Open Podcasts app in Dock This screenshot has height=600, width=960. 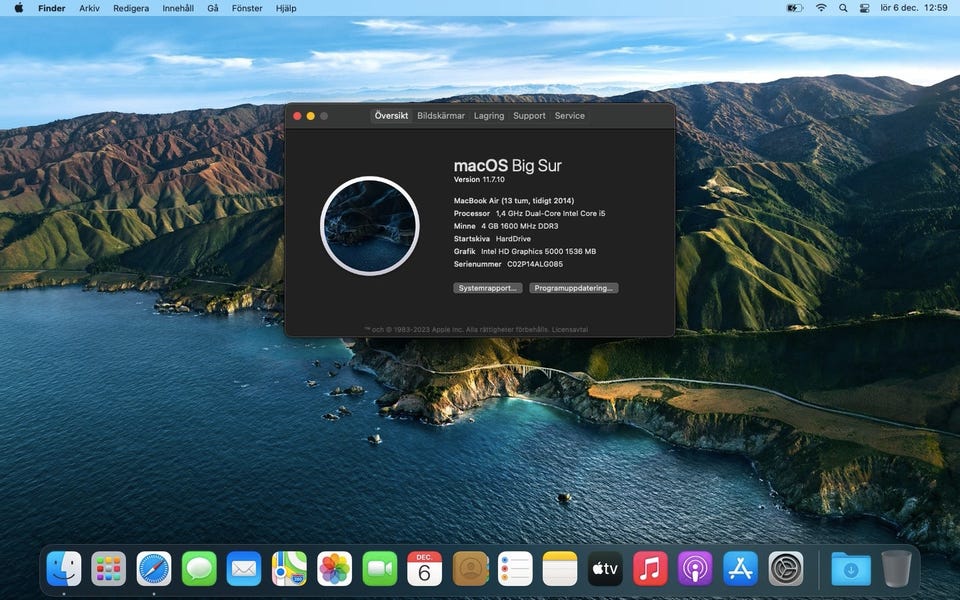(695, 569)
